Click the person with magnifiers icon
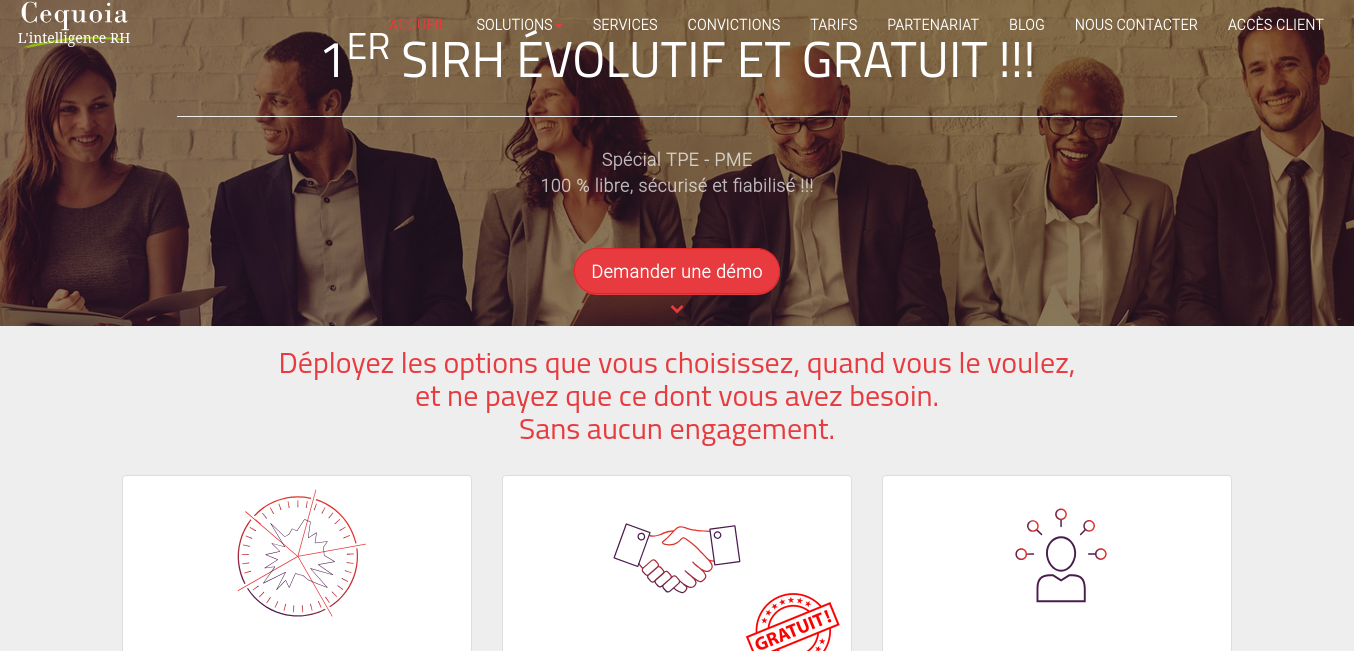This screenshot has height=651, width=1366. point(1061,555)
